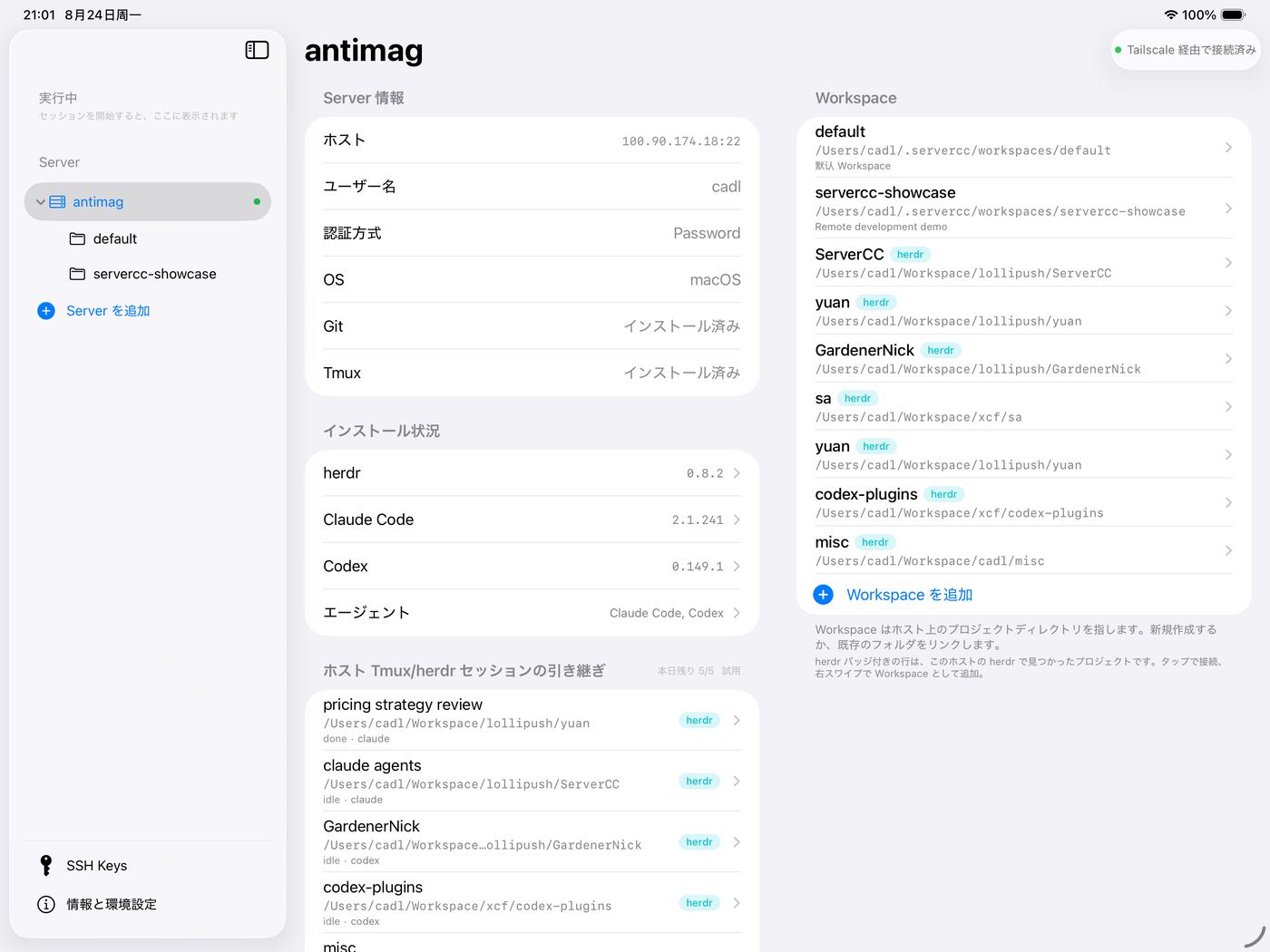Click the green online dot beside antimag
Image resolution: width=1270 pixels, height=952 pixels.
point(257,202)
